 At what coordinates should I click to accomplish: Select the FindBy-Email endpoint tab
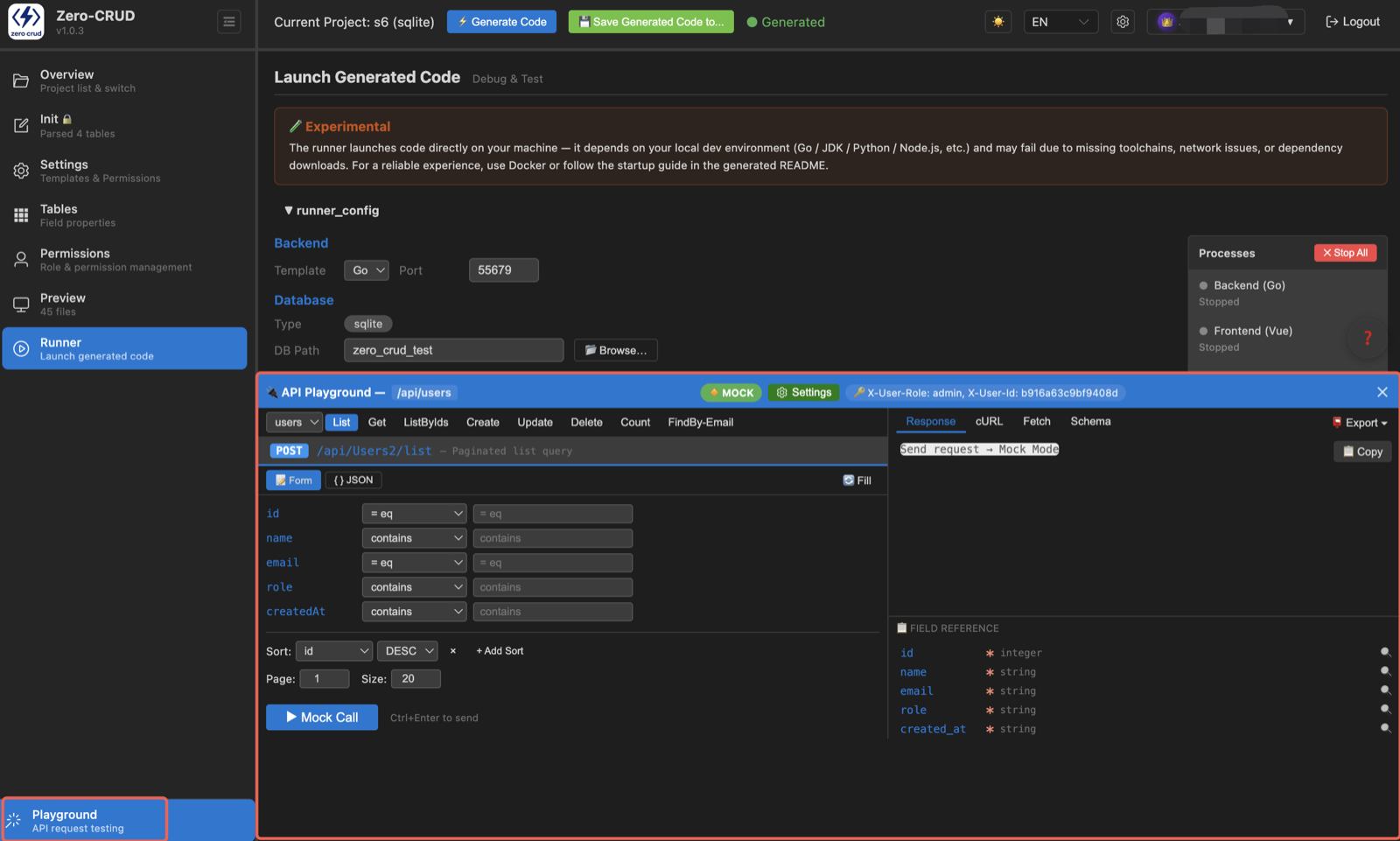[x=701, y=422]
